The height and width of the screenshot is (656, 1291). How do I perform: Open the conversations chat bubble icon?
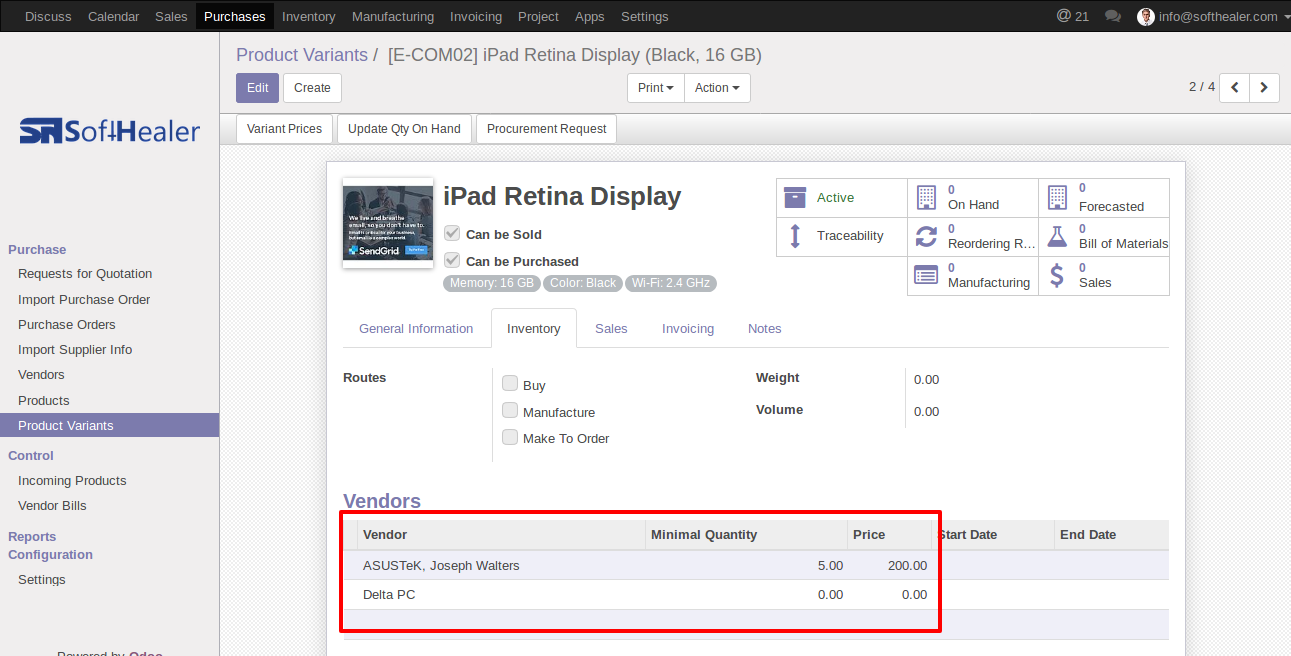click(x=1112, y=16)
